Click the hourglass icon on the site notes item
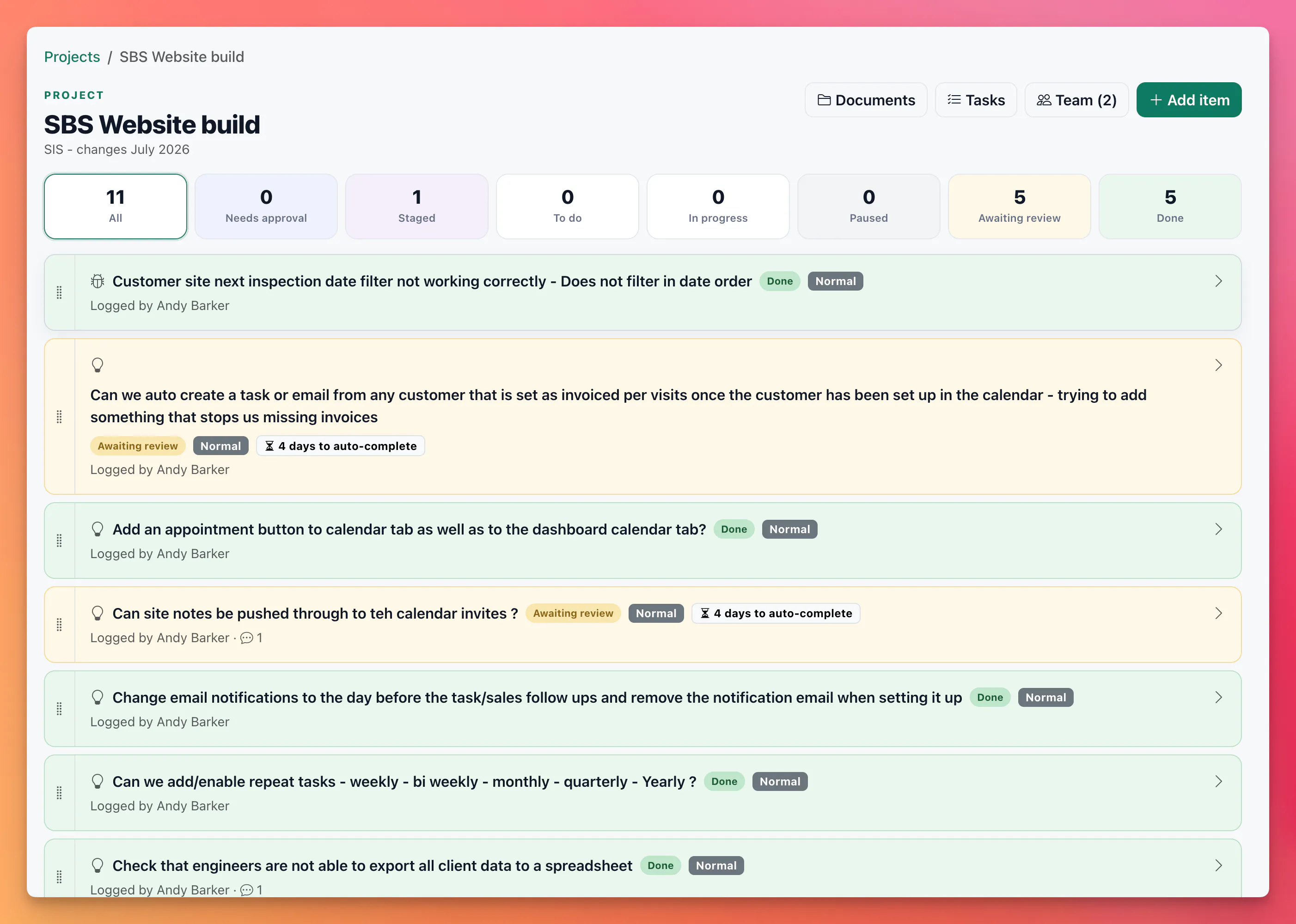This screenshot has width=1296, height=924. click(705, 614)
